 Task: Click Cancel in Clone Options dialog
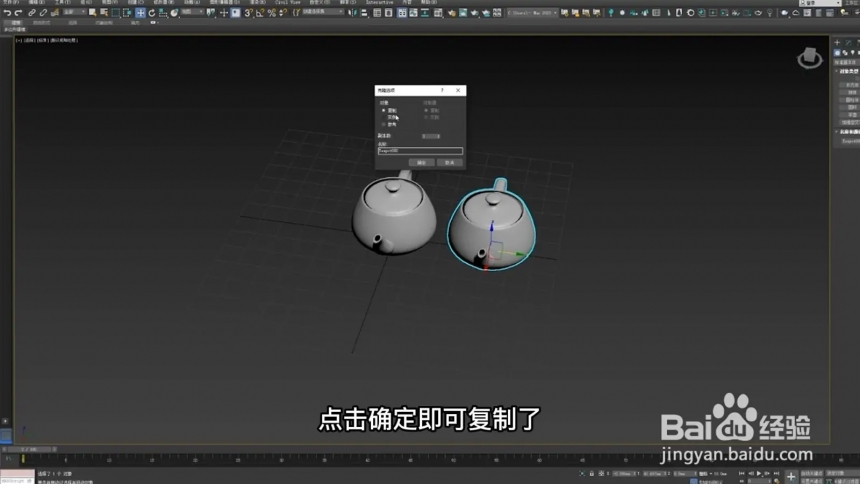[450, 162]
